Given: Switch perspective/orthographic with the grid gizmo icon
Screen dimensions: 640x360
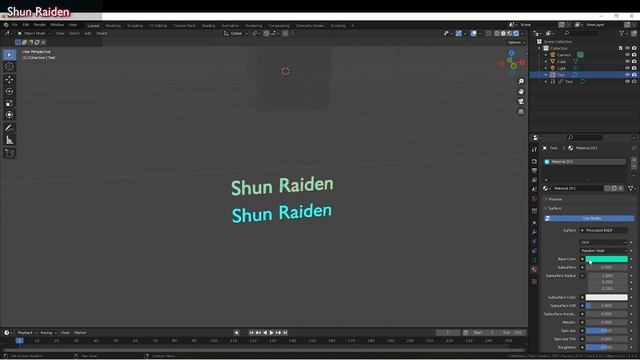Looking at the screenshot, I should pyautogui.click(x=521, y=111).
